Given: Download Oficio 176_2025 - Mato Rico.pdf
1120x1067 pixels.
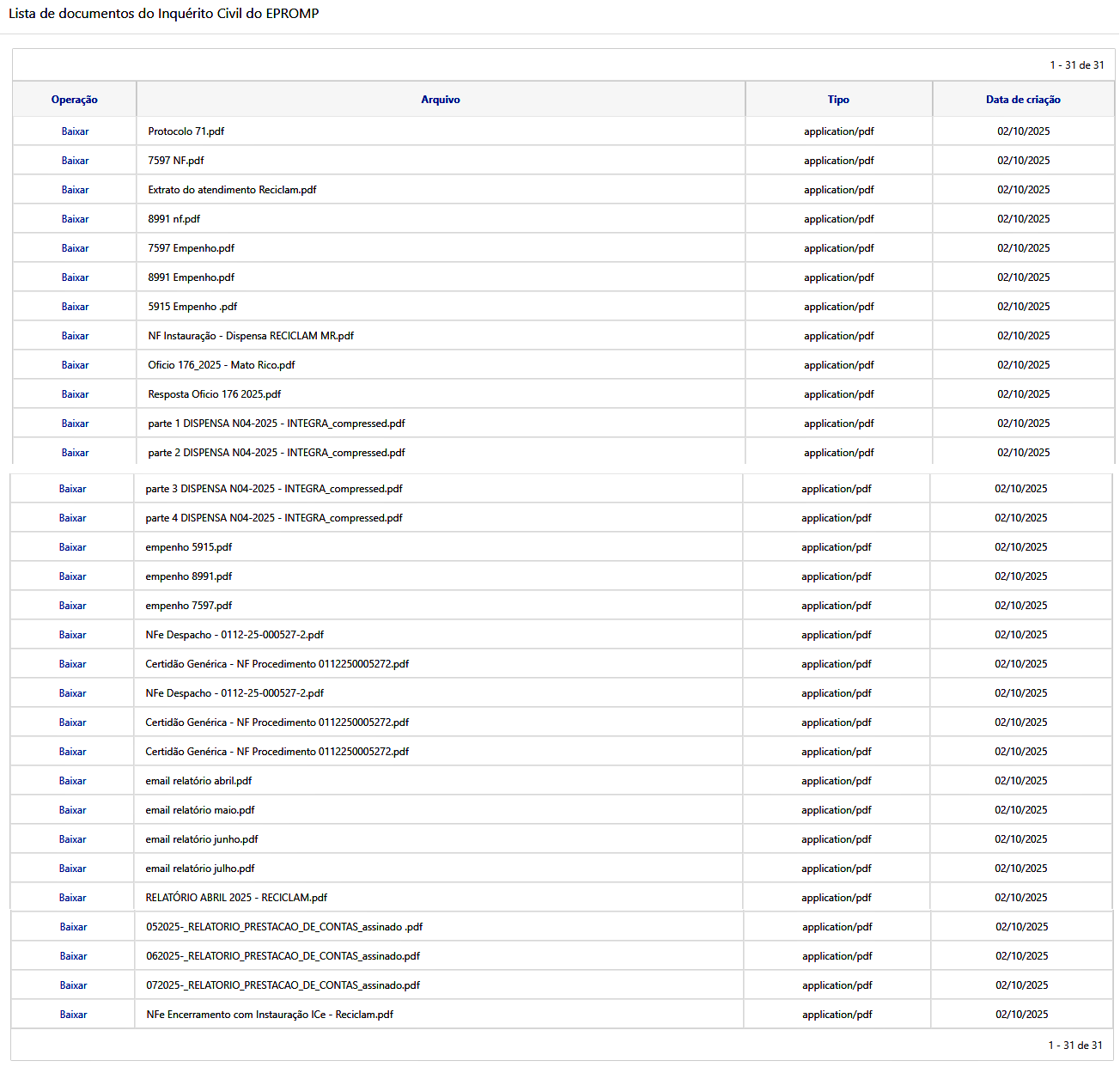Looking at the screenshot, I should point(75,365).
